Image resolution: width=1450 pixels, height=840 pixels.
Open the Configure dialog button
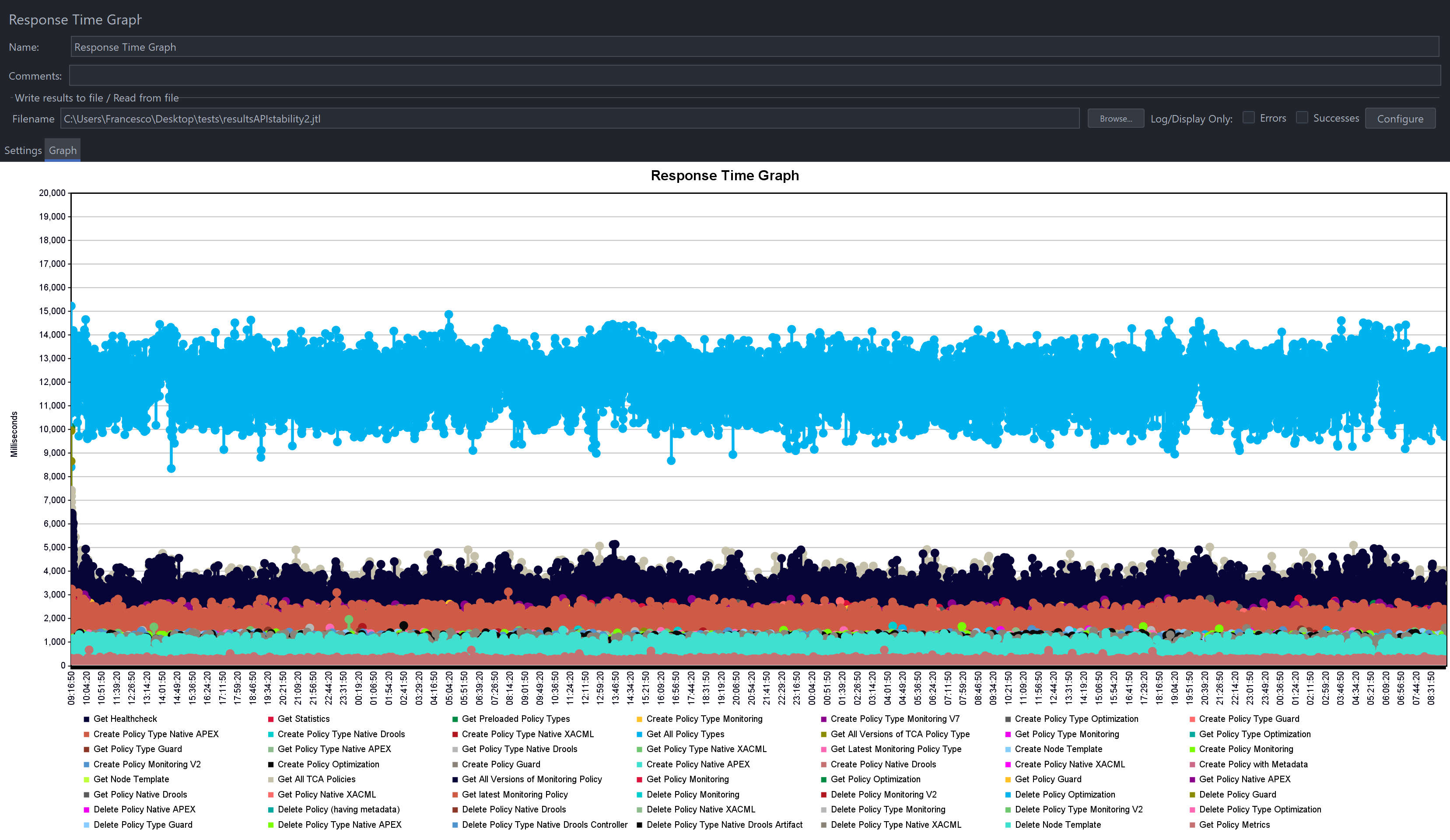pyautogui.click(x=1400, y=119)
